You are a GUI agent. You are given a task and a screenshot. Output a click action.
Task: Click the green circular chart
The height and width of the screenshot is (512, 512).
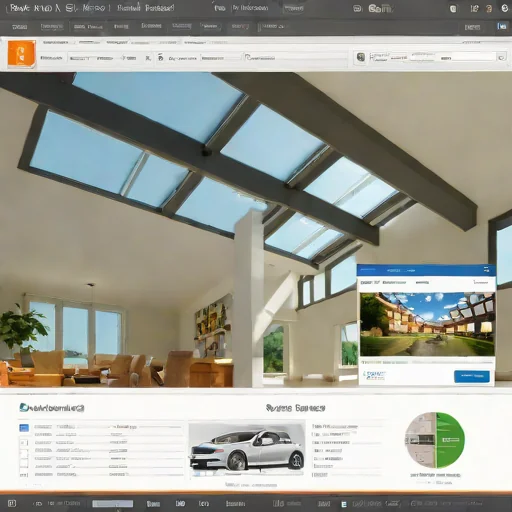[435, 440]
